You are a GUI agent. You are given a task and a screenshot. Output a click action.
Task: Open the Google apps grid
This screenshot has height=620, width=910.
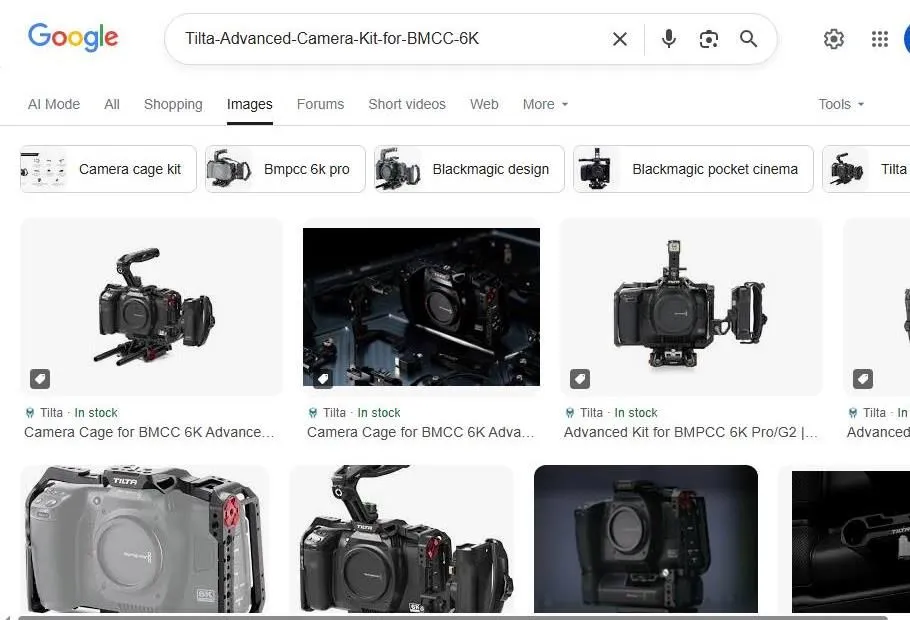pos(880,39)
